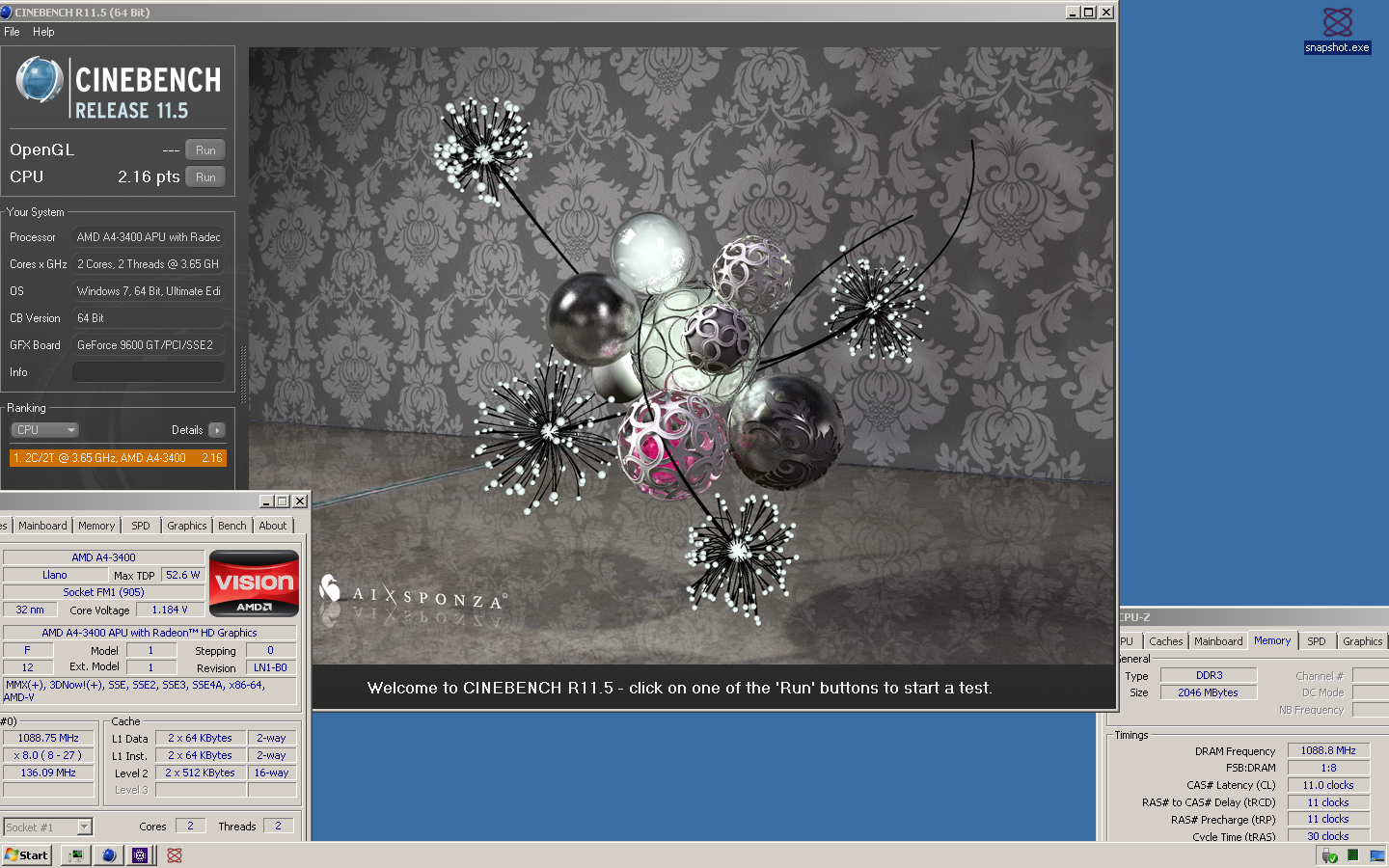Screen dimensions: 1389x868
Task: Open Bench tab in left CPU-Z window
Action: point(232,526)
